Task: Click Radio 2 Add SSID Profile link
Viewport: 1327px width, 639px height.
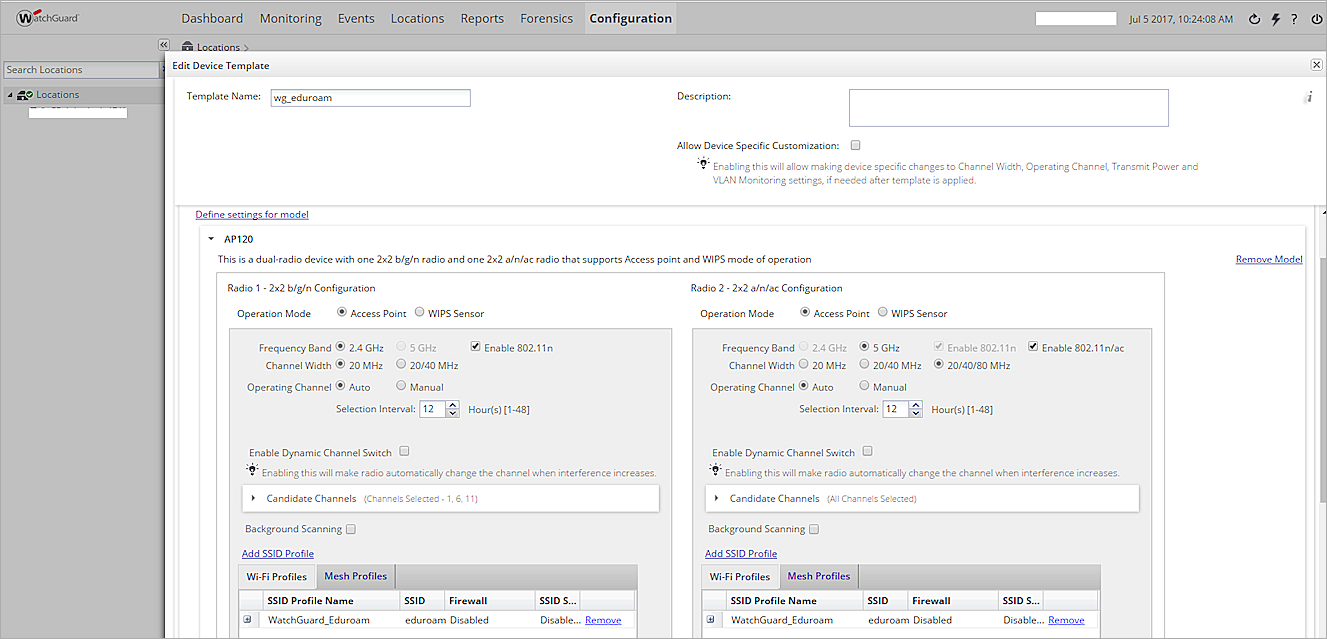Action: [x=740, y=553]
